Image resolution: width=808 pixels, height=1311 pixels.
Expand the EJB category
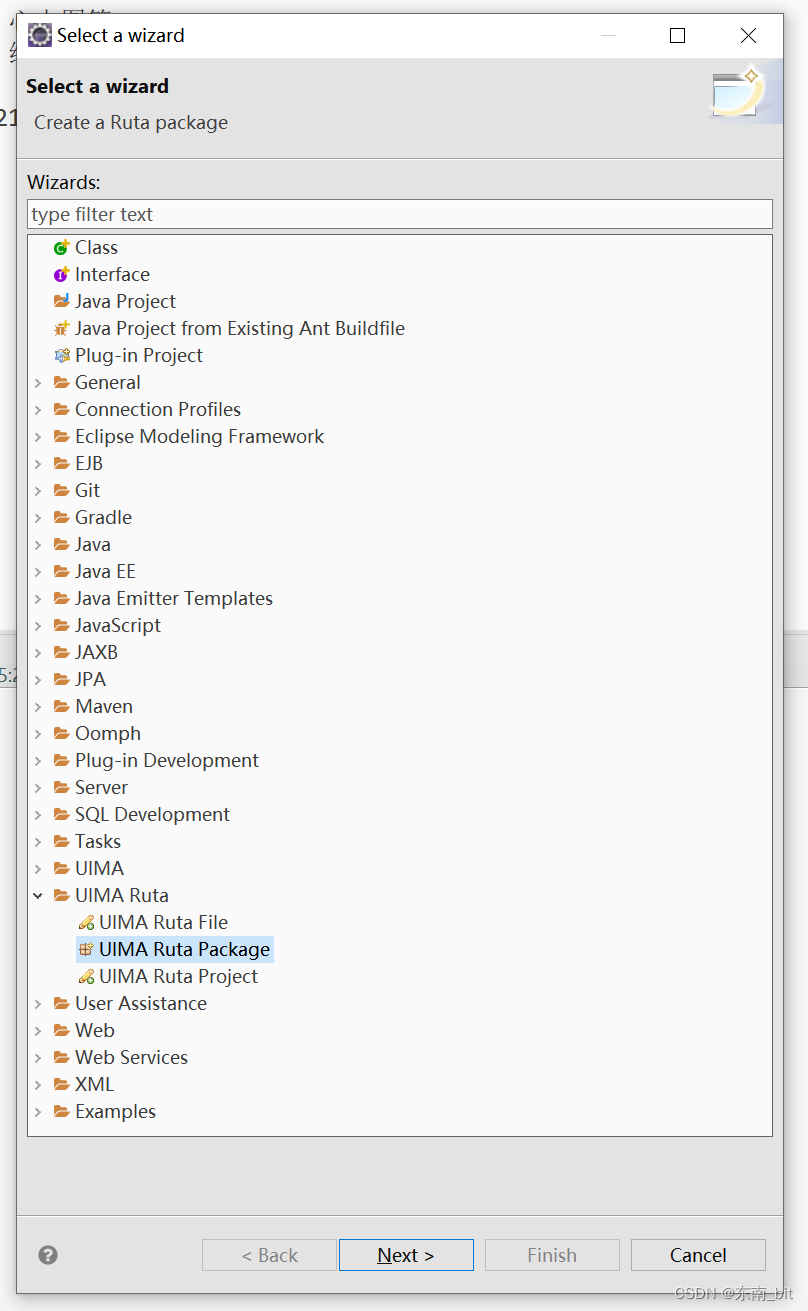(38, 463)
